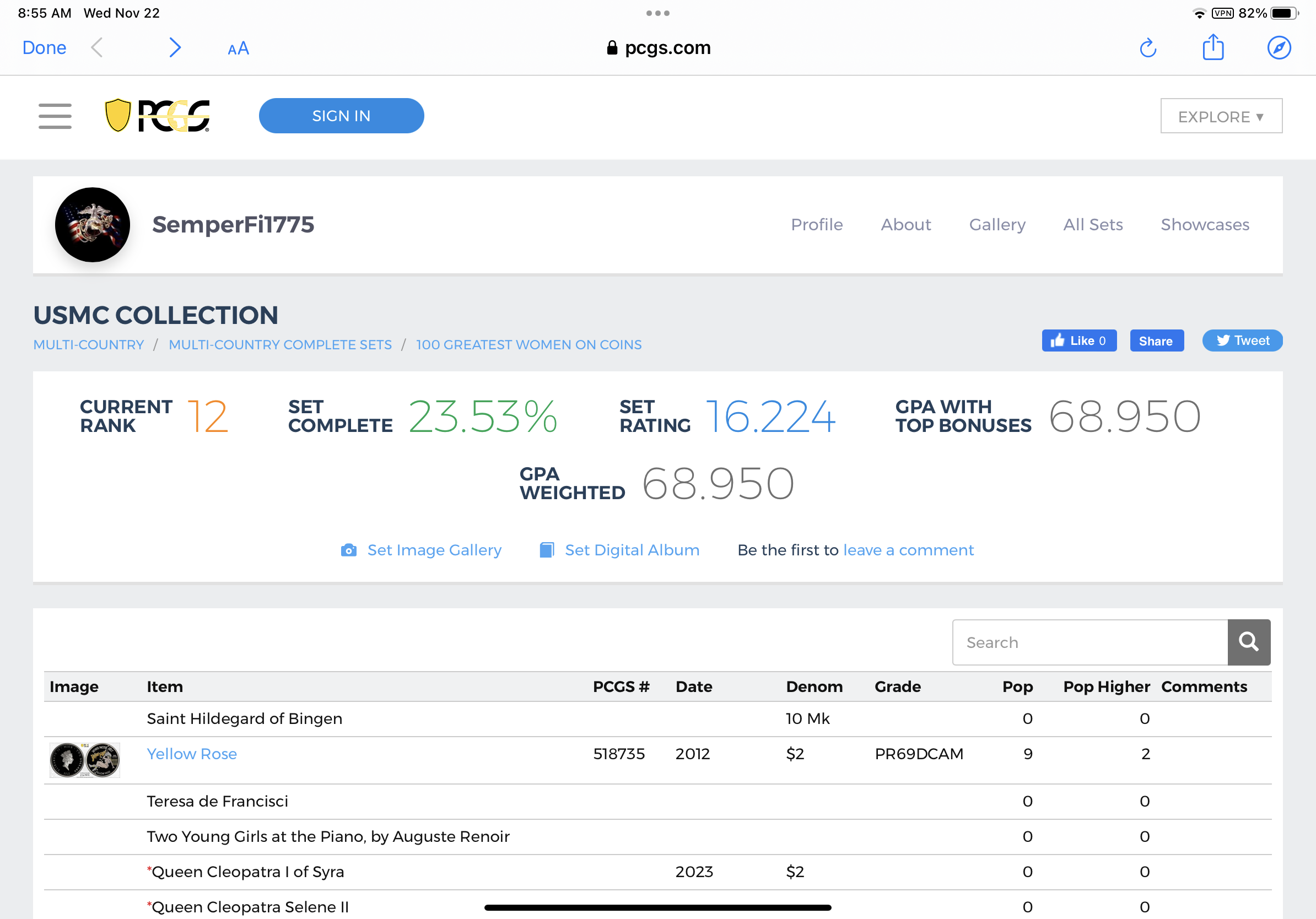Open in Safari compass icon

coord(1278,48)
